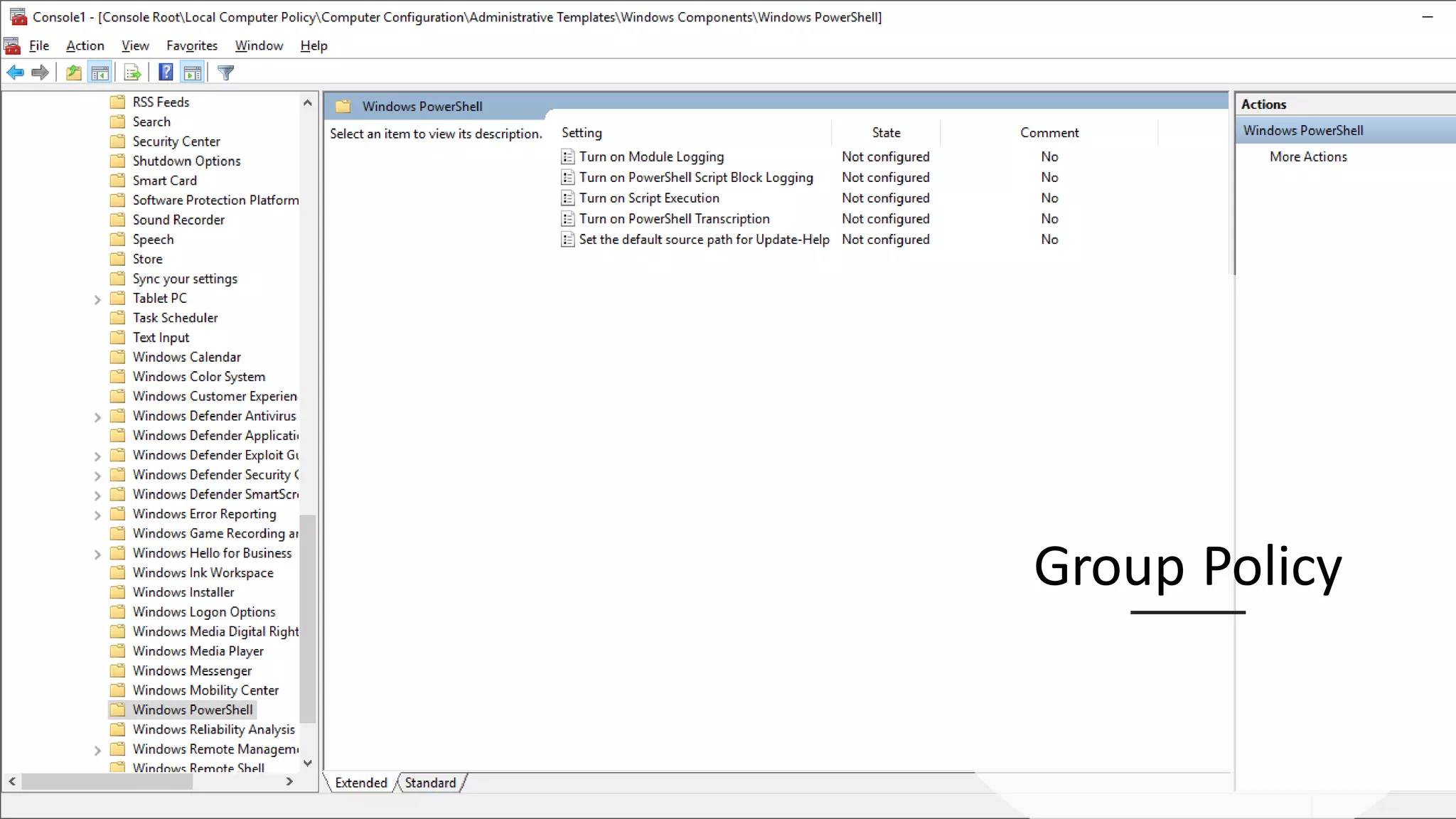Image resolution: width=1456 pixels, height=819 pixels.
Task: Toggle Show/Hide Console Tree toolbar icon
Action: (x=100, y=73)
